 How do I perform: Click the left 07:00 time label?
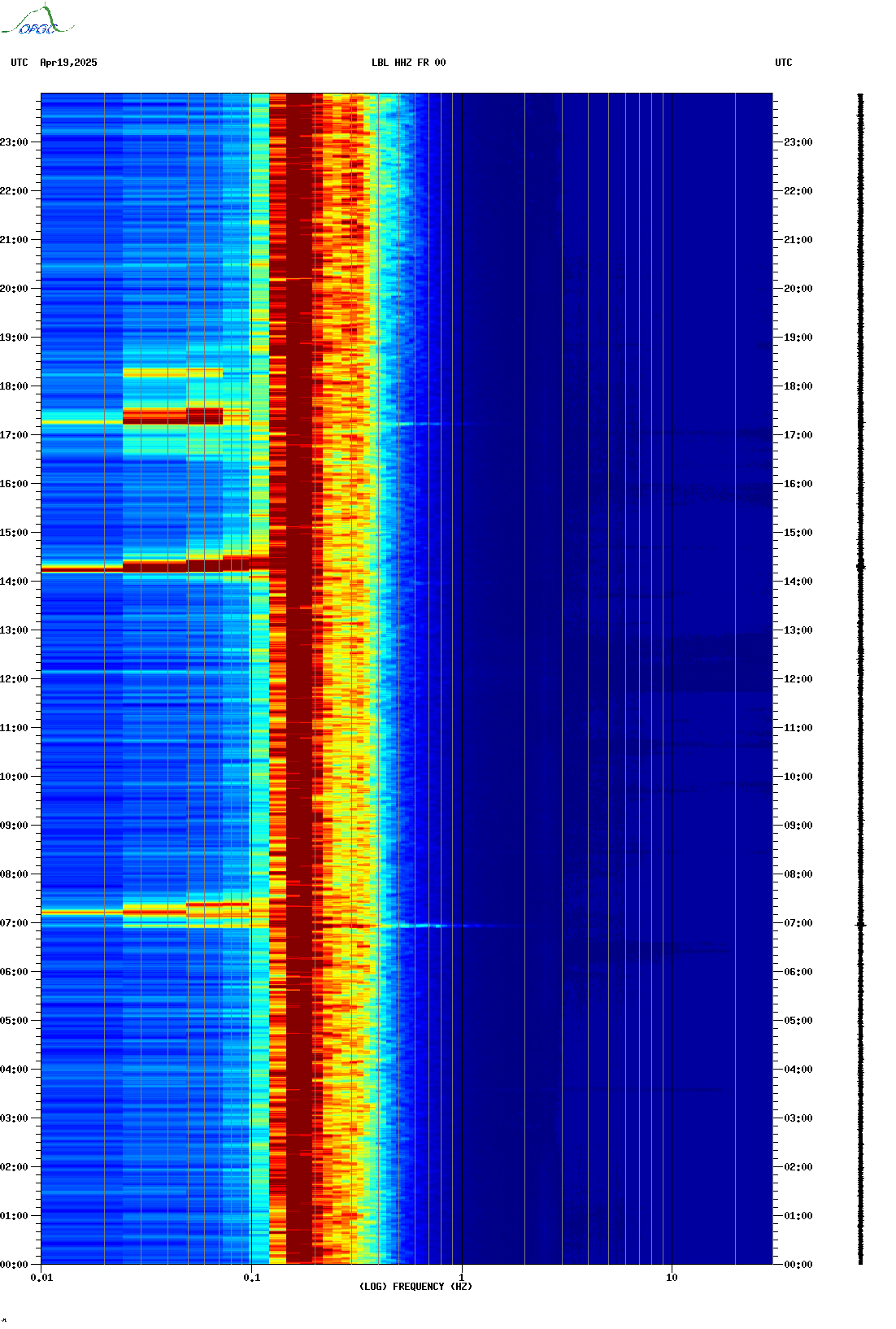(x=14, y=923)
